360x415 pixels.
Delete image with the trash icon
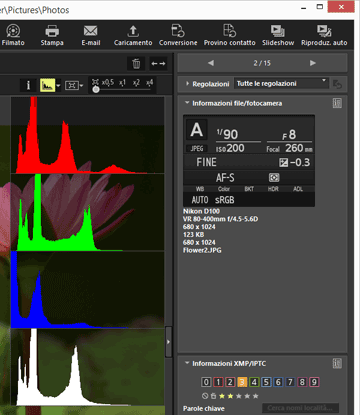tap(136, 63)
